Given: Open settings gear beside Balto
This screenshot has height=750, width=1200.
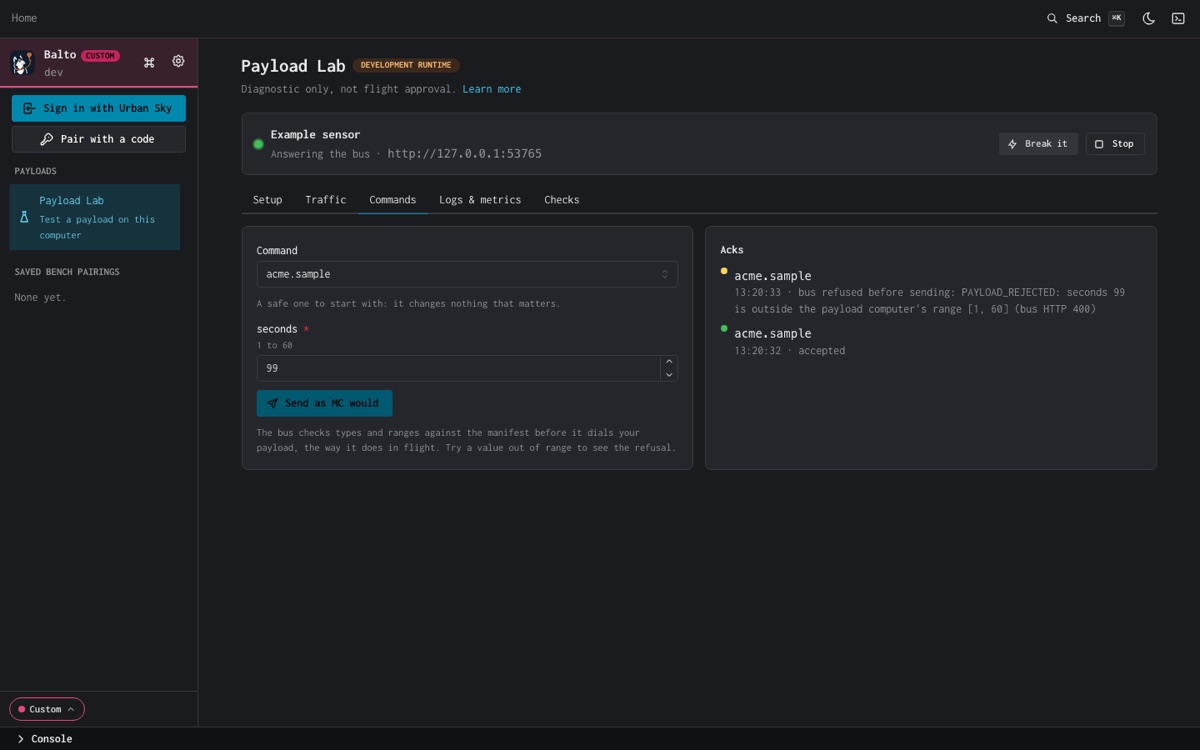Looking at the screenshot, I should pyautogui.click(x=178, y=61).
